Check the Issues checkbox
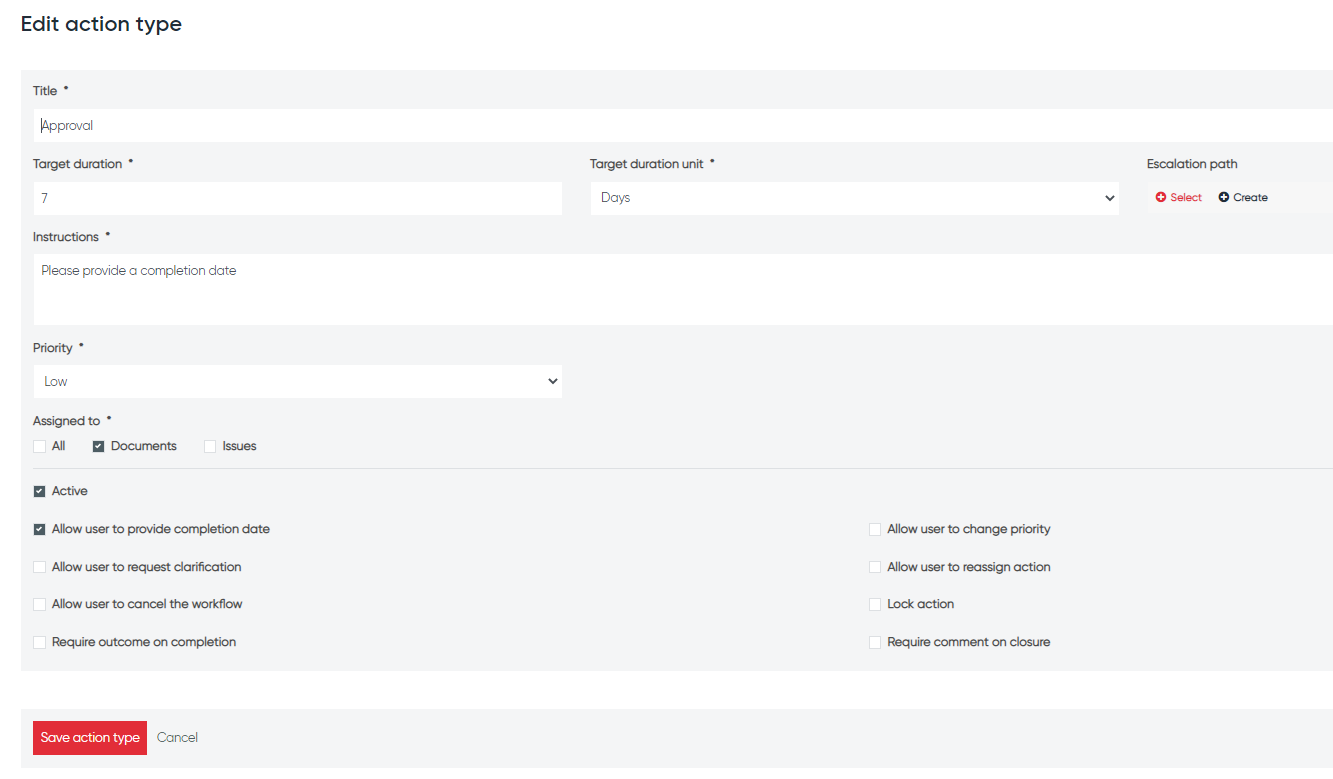This screenshot has width=1333, height=779. pos(210,447)
